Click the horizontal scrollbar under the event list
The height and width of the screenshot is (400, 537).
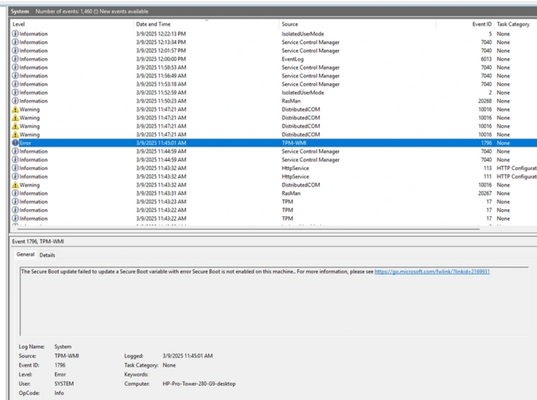pos(245,229)
